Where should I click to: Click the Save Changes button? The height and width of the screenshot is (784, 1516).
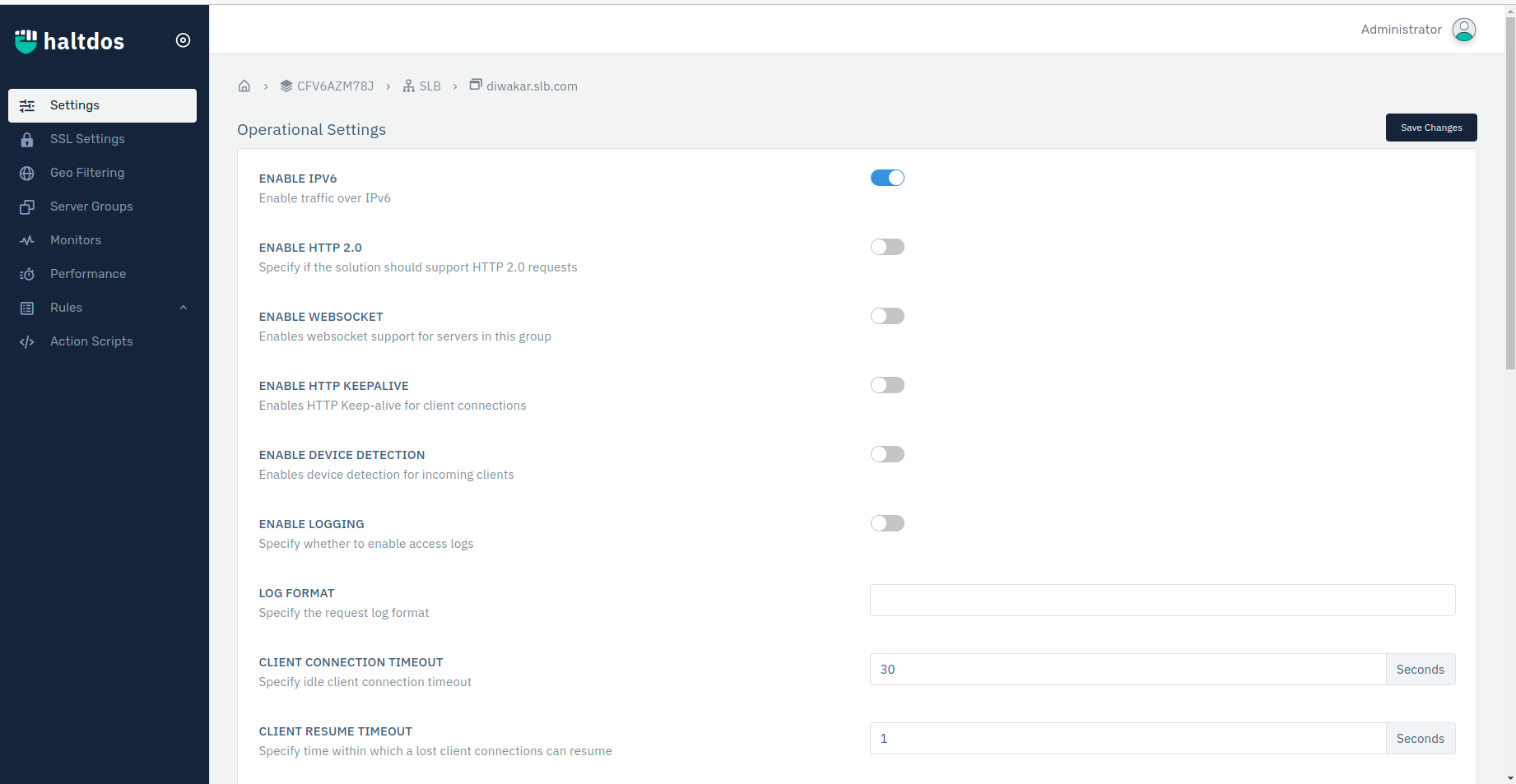[1430, 128]
